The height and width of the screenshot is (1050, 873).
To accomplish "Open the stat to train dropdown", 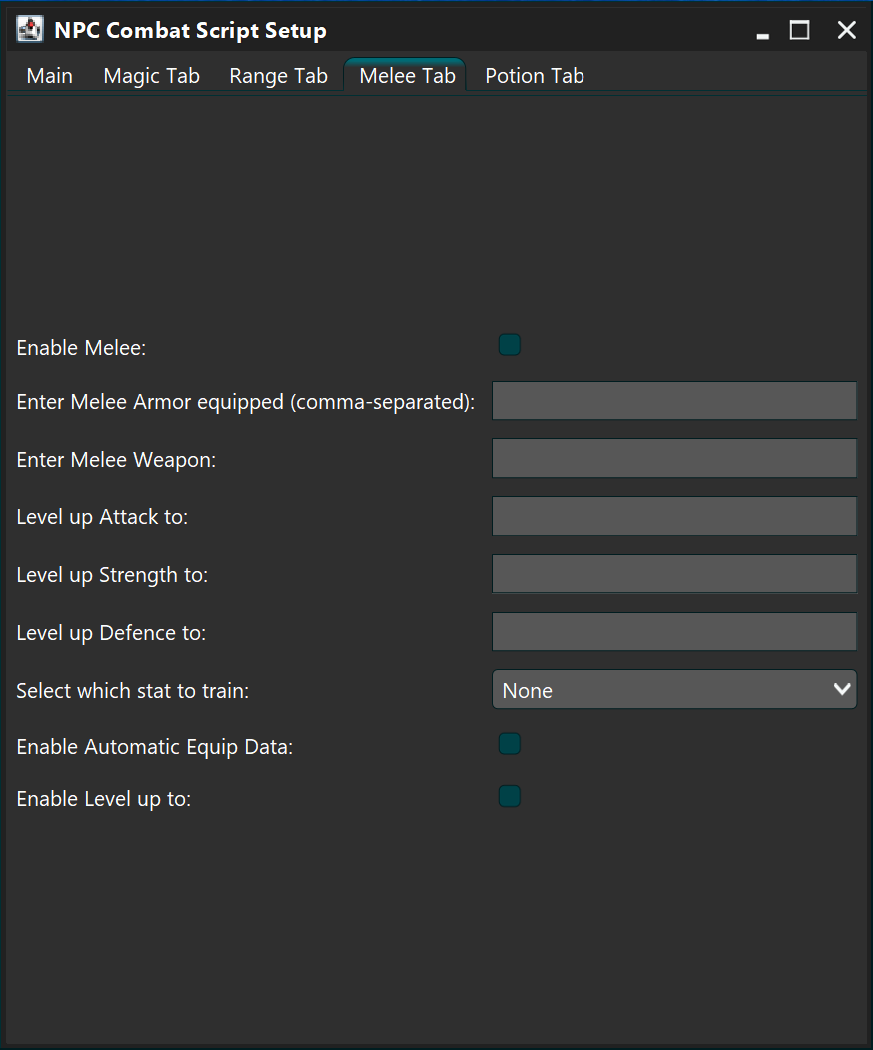I will [674, 690].
